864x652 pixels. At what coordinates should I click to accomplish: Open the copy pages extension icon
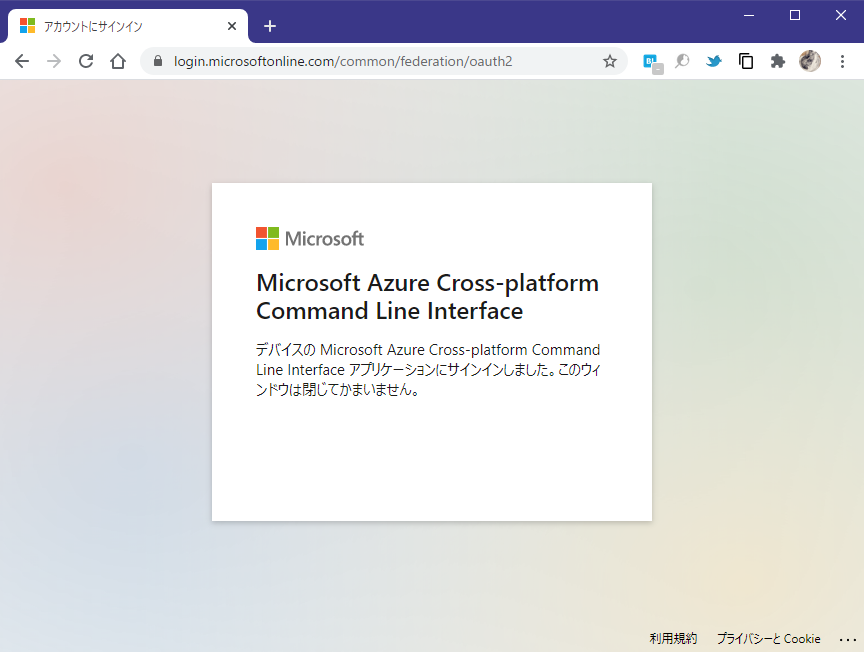(x=746, y=61)
